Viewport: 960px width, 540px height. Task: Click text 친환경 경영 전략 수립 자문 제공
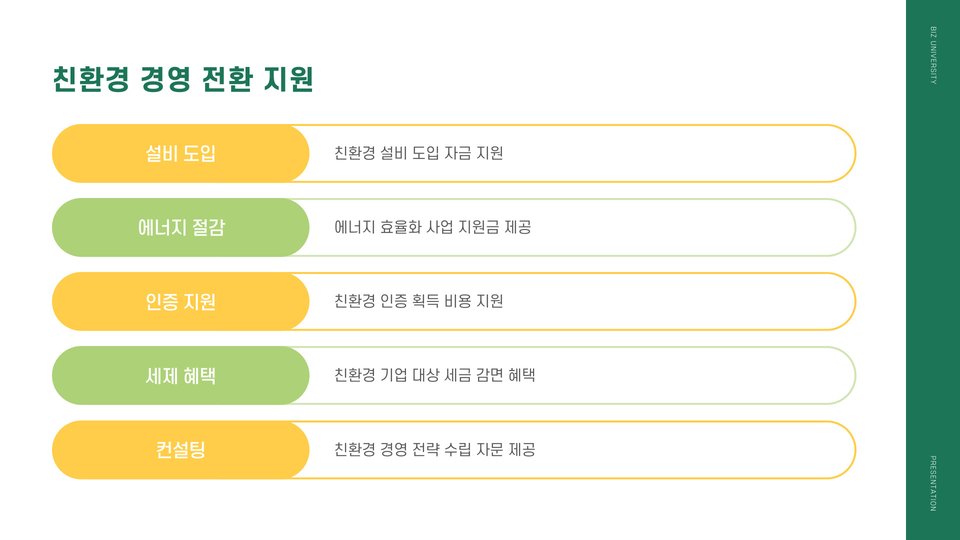point(435,449)
